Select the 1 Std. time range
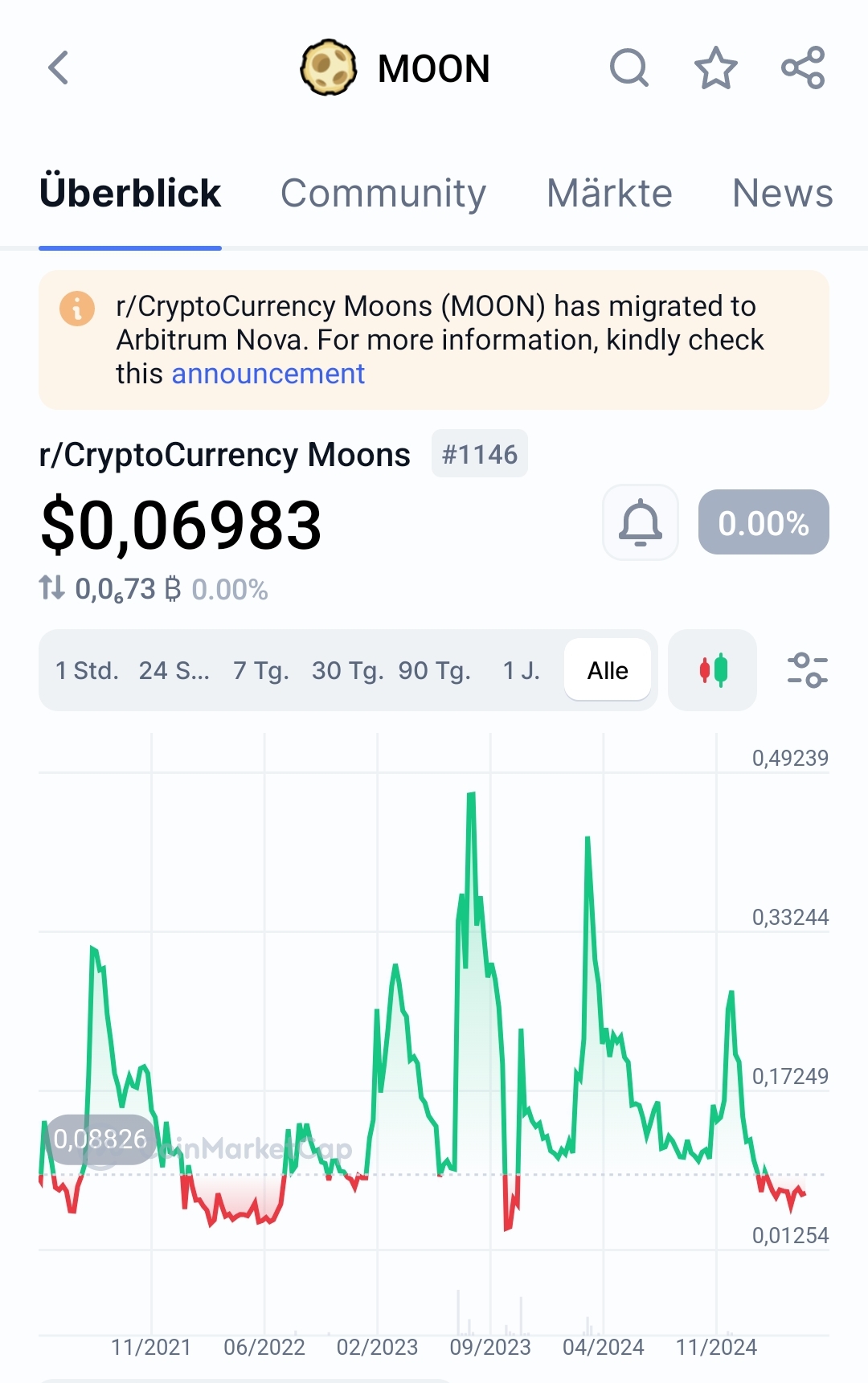This screenshot has height=1383, width=868. (x=87, y=670)
